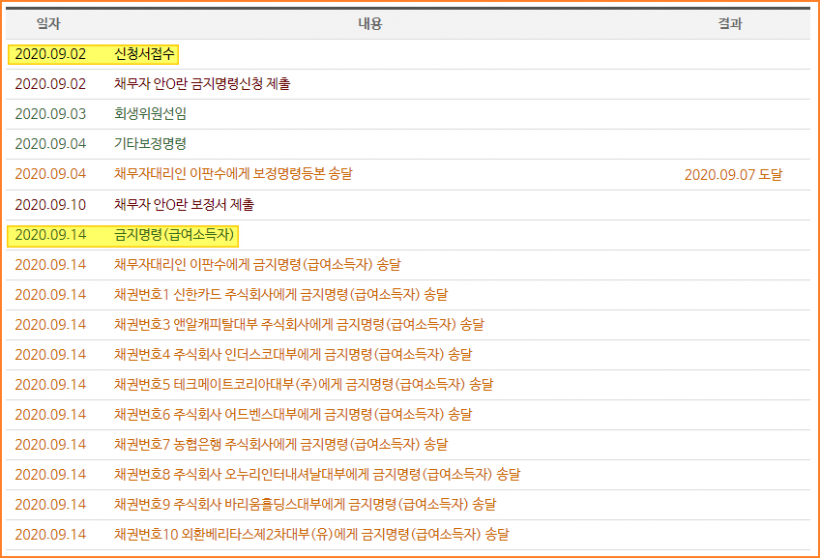Screen dimensions: 820x558
Task: Click date 2020.09.03 beside 회생위원선임
Action: pyautogui.click(x=50, y=113)
